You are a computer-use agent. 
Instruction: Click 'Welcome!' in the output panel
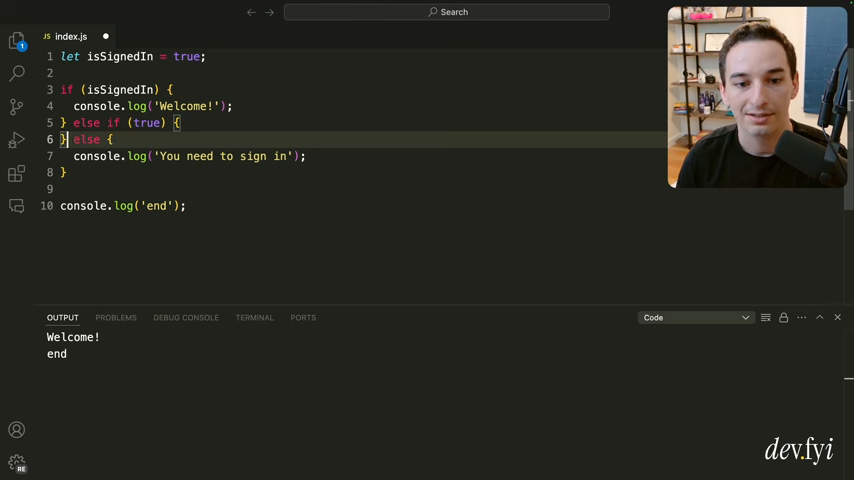pos(73,337)
